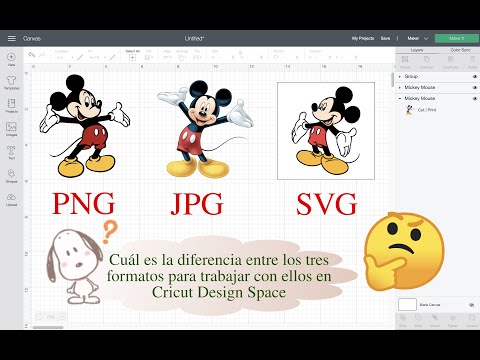
Task: Click the Slice icon
Action: coord(403,318)
